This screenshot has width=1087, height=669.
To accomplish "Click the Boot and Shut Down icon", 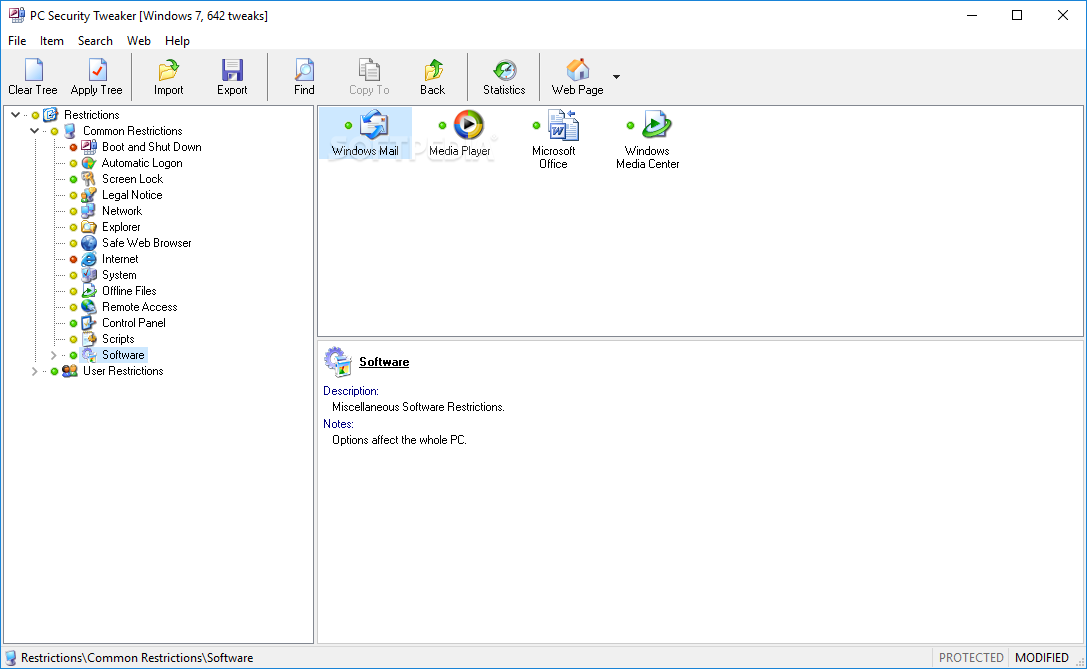I will [89, 147].
